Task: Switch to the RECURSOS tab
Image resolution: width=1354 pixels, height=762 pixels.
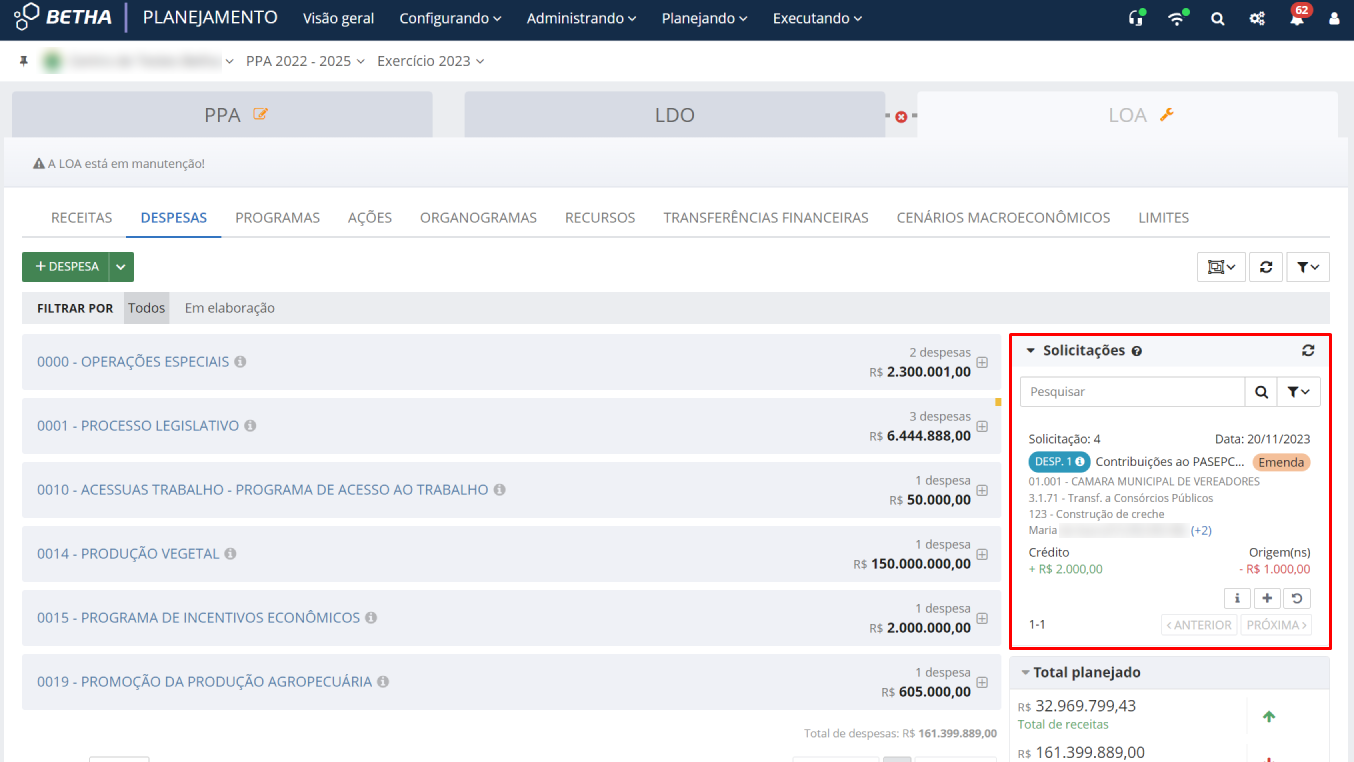Action: tap(600, 217)
